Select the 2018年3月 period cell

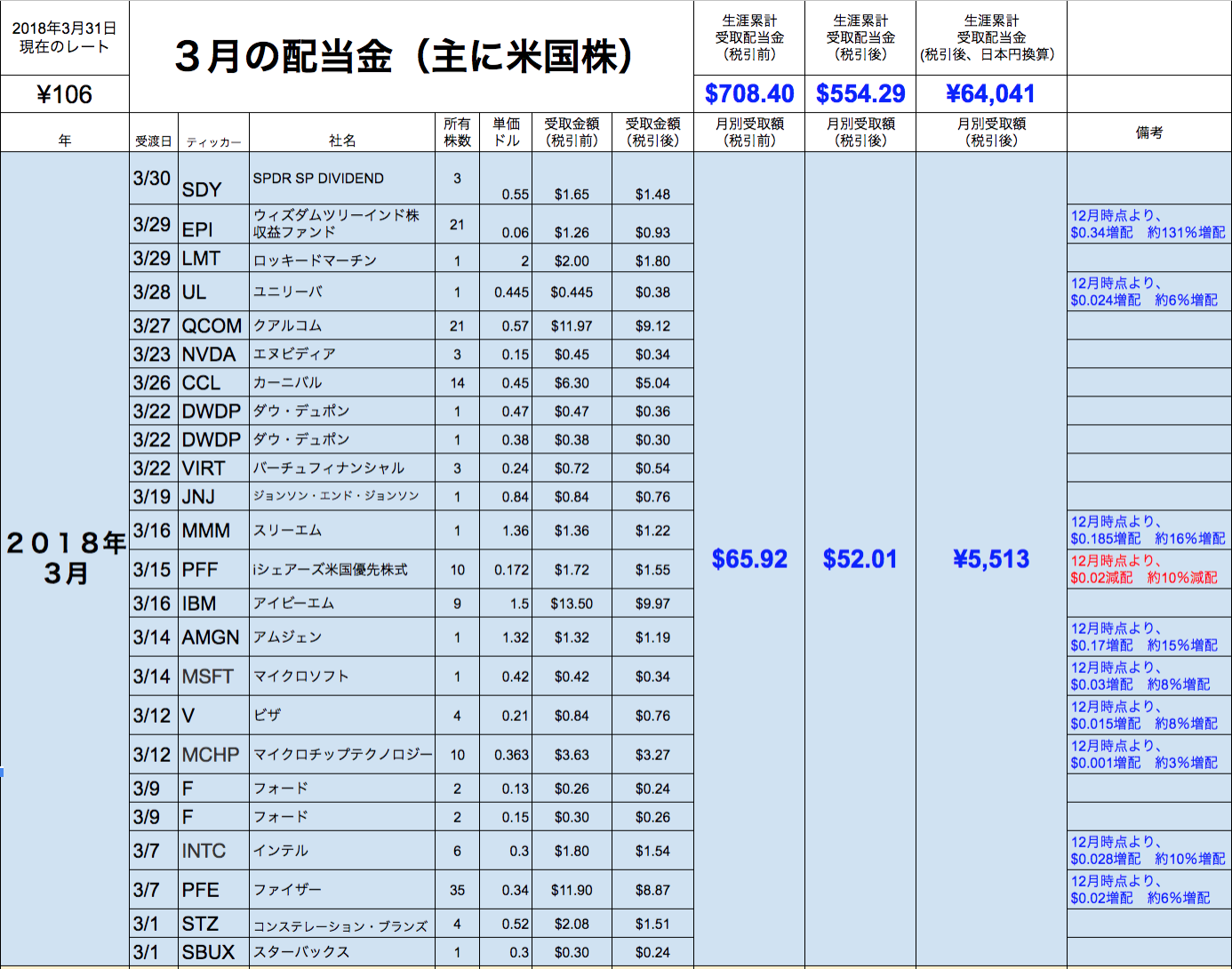tap(65, 558)
